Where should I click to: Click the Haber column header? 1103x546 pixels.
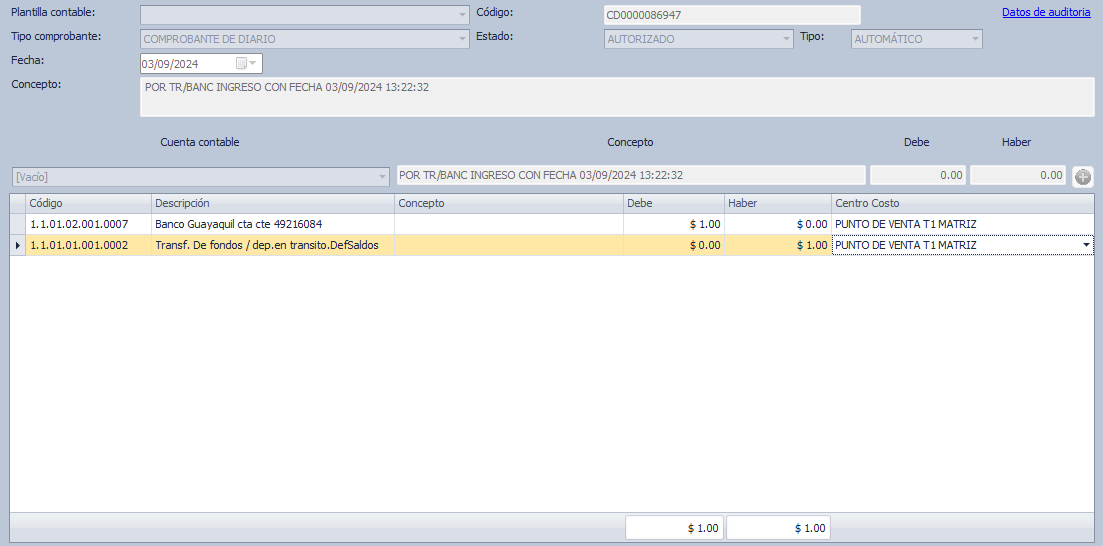coord(777,203)
